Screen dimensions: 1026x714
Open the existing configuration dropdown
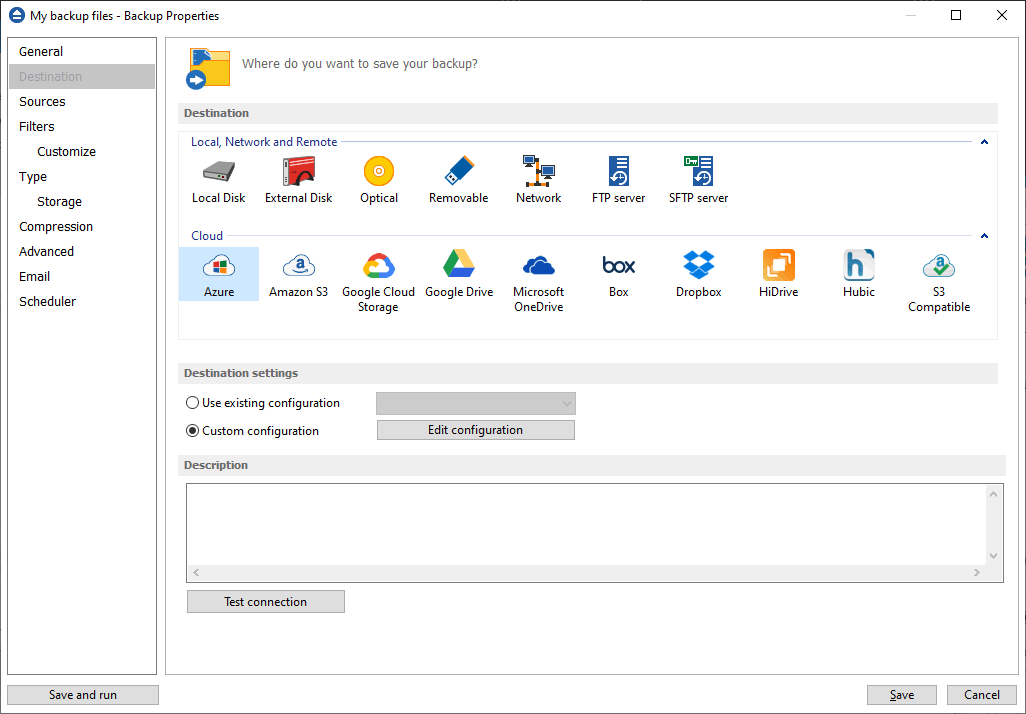click(x=476, y=404)
